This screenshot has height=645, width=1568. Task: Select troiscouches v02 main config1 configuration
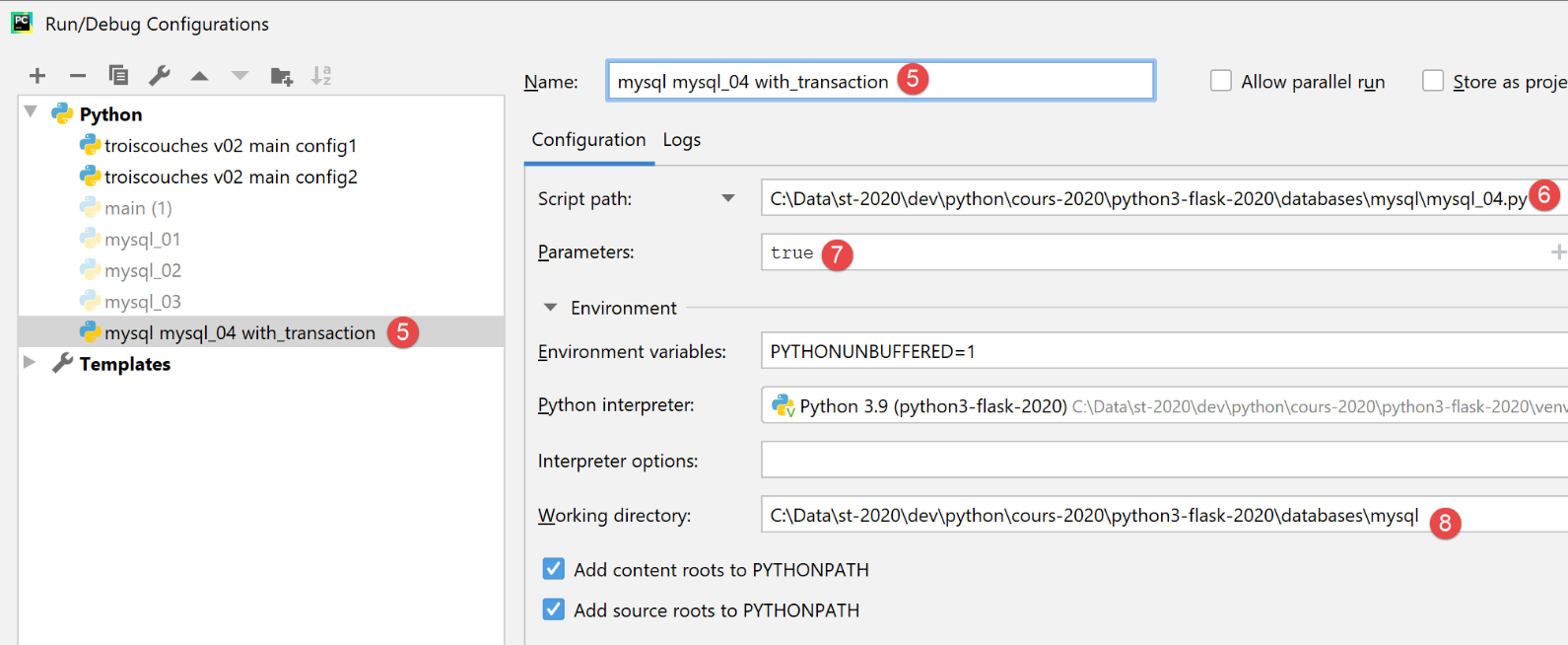click(230, 145)
